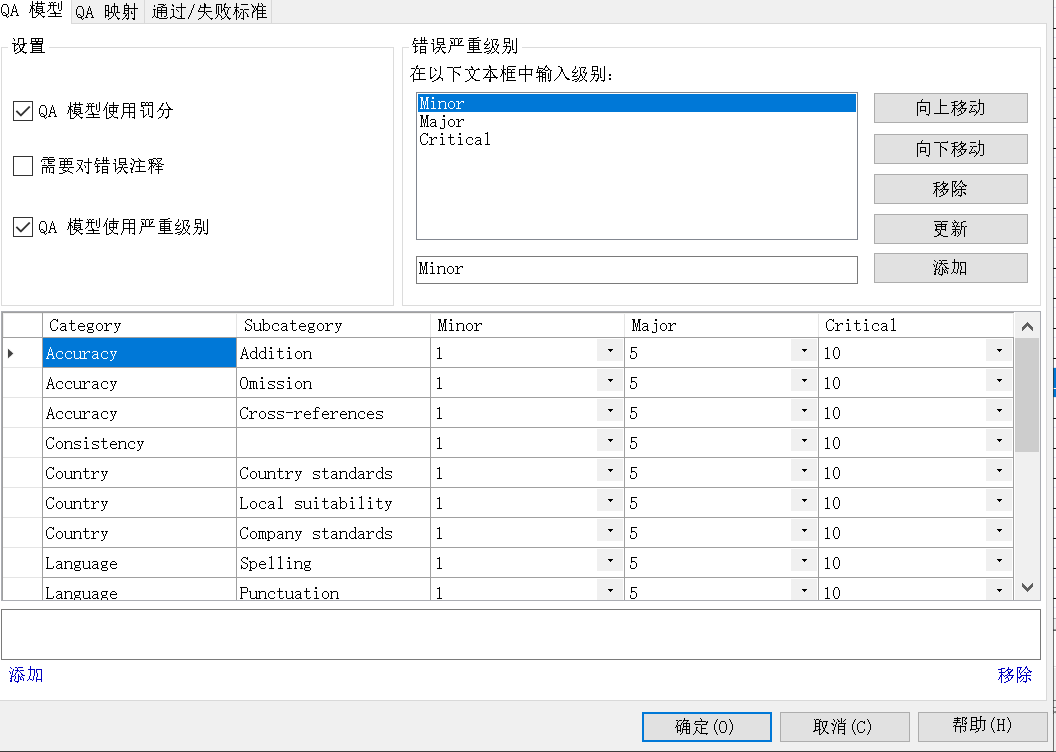Switch to the QA 模型 tab

32,11
